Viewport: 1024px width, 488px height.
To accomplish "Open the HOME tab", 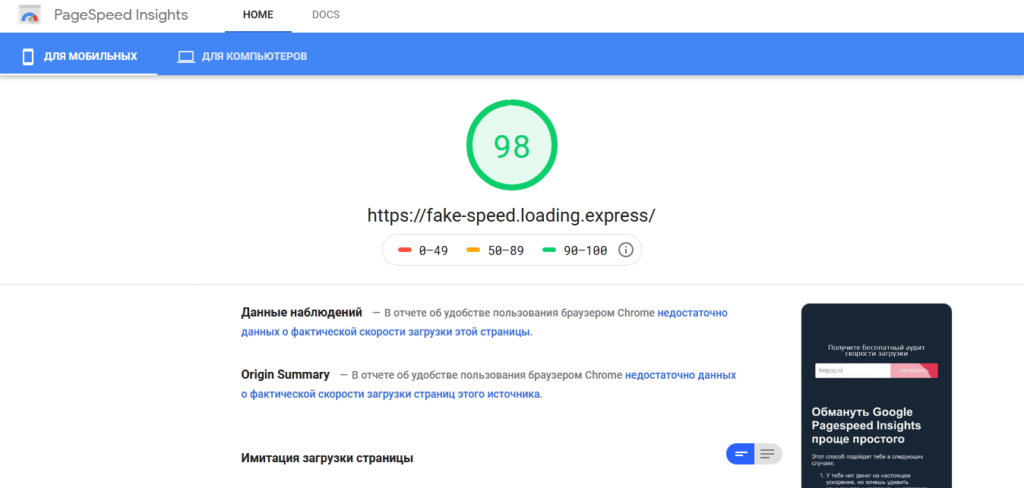I will tap(257, 17).
